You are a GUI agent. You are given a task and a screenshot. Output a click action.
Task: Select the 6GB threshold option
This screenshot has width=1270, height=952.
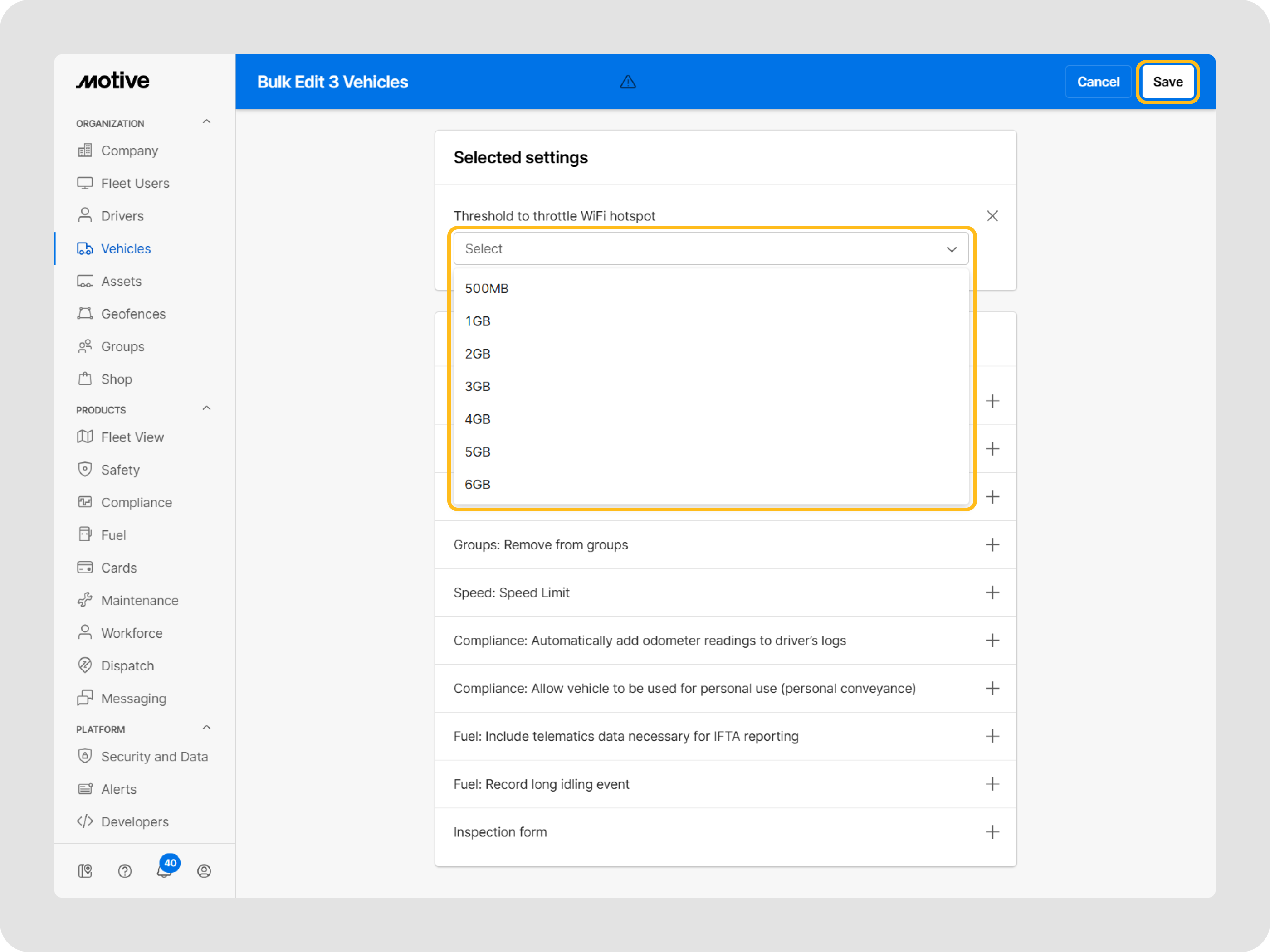478,485
